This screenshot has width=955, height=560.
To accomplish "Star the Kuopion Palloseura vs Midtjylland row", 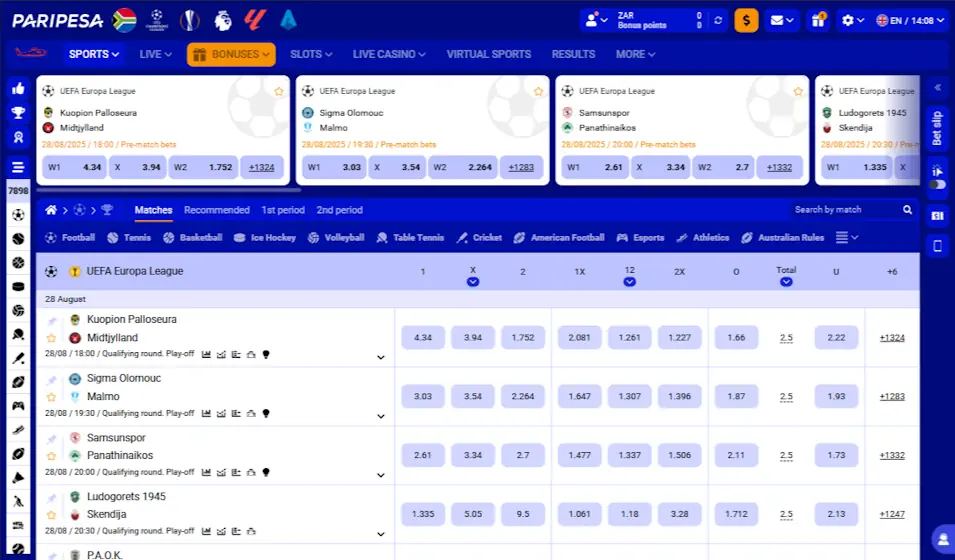I will (52, 338).
